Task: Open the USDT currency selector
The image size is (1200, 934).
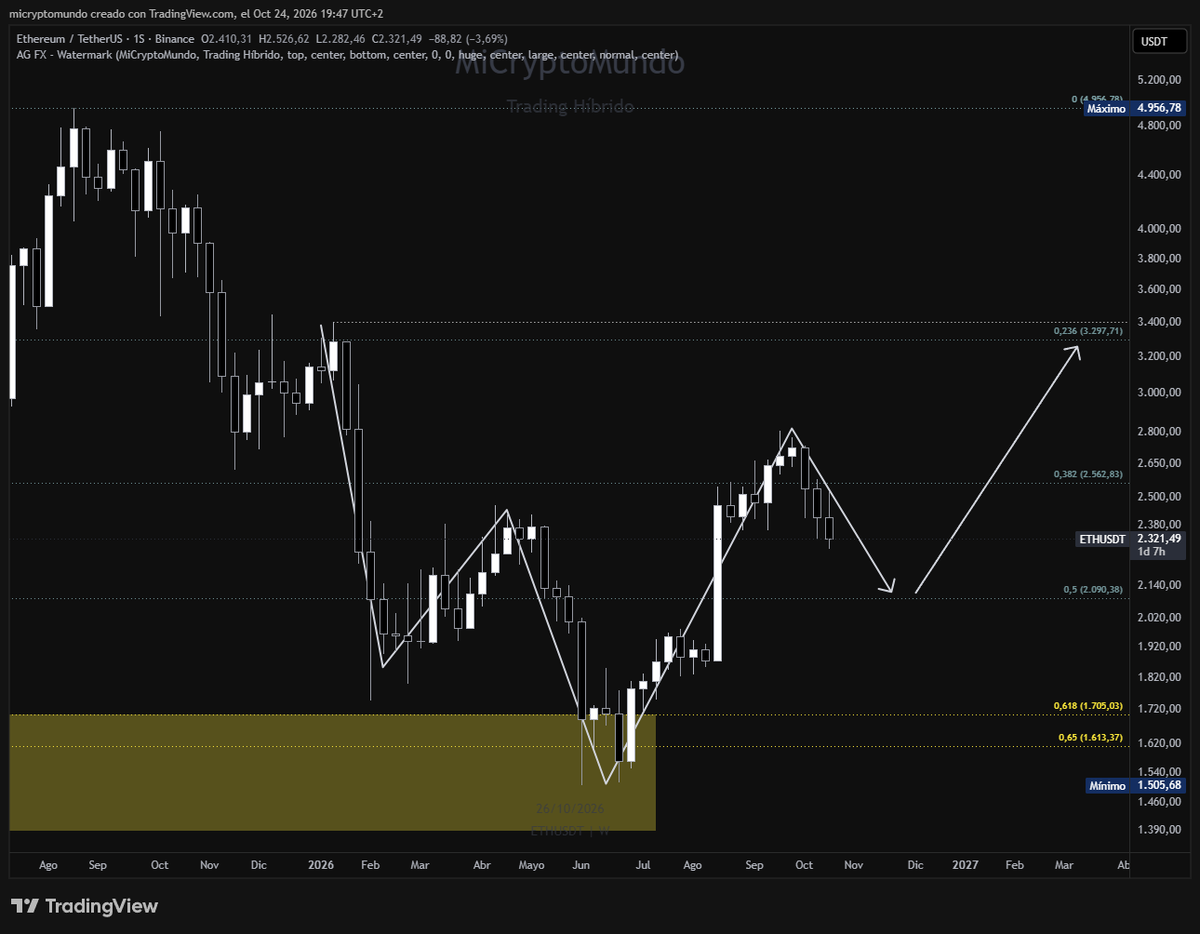Action: (1160, 41)
